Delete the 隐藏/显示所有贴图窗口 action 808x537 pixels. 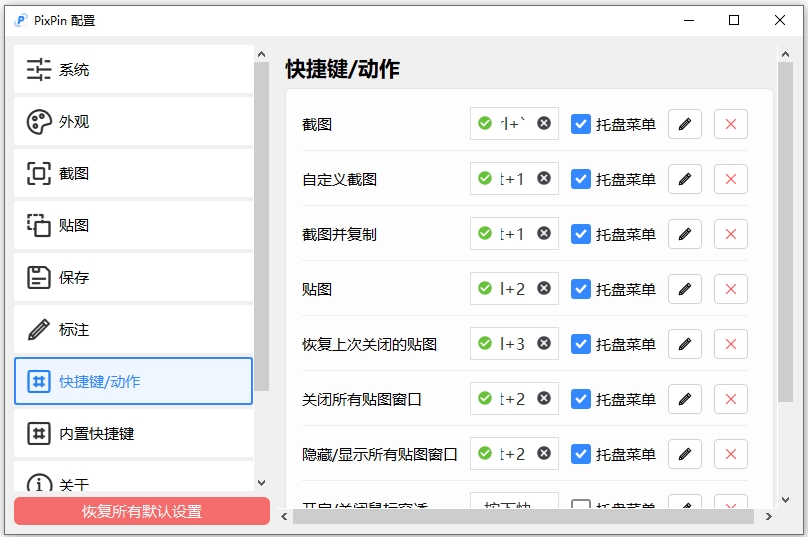click(x=731, y=454)
